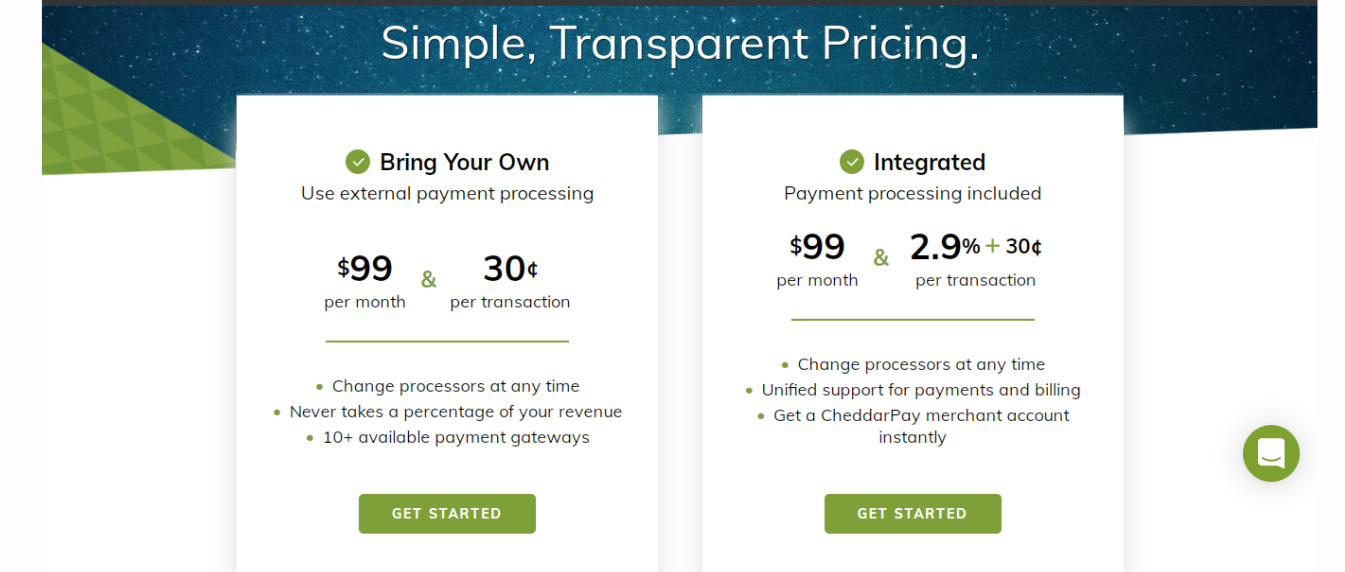Click the green ampersand in Integrated card

[881, 257]
